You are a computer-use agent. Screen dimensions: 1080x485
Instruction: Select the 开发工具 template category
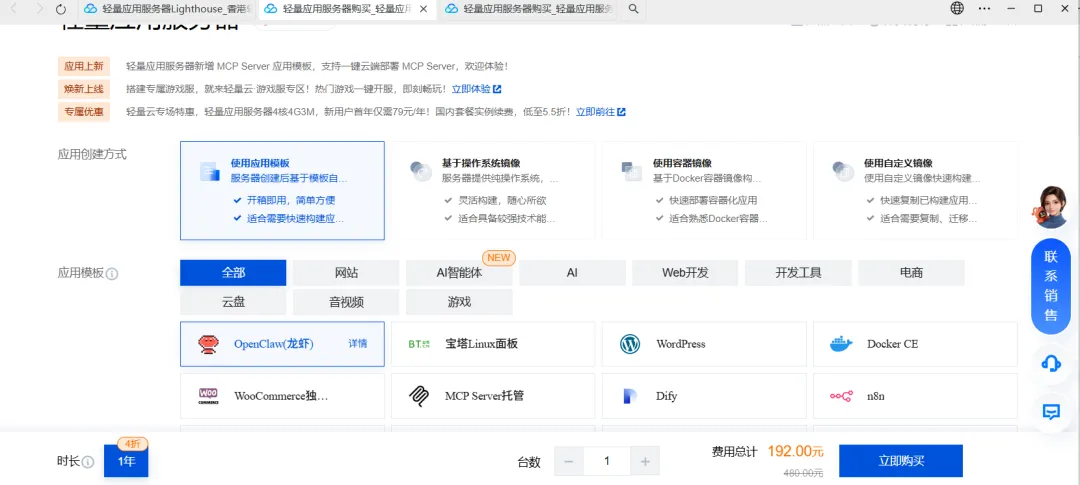point(798,273)
